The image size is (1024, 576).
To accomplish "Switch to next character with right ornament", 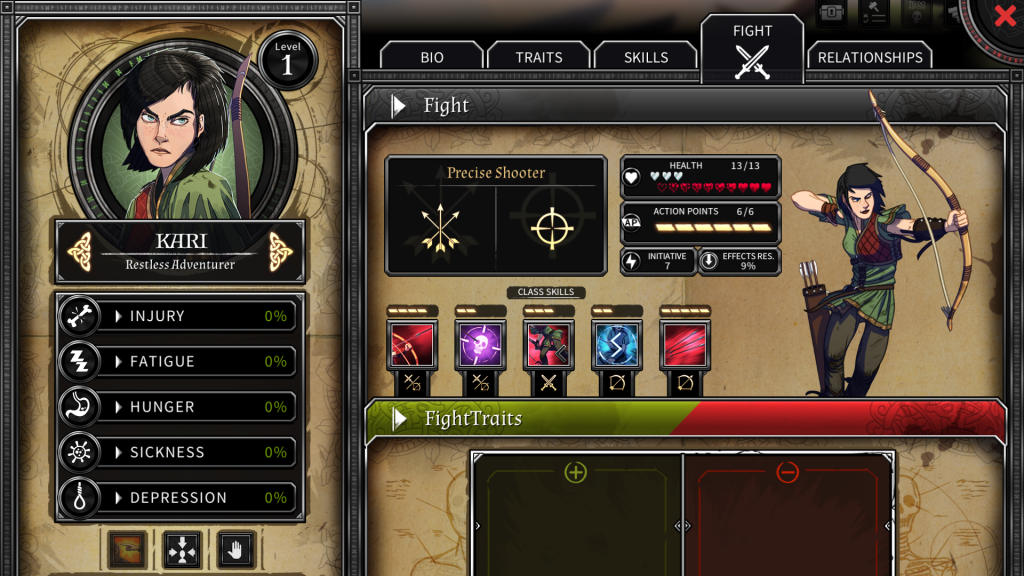I will click(281, 251).
